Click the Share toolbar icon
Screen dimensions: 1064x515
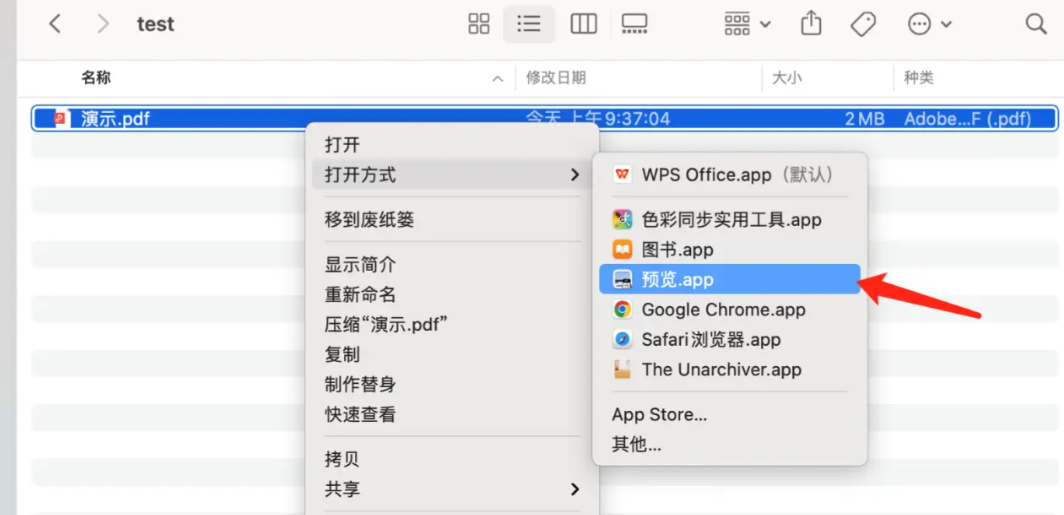(810, 24)
